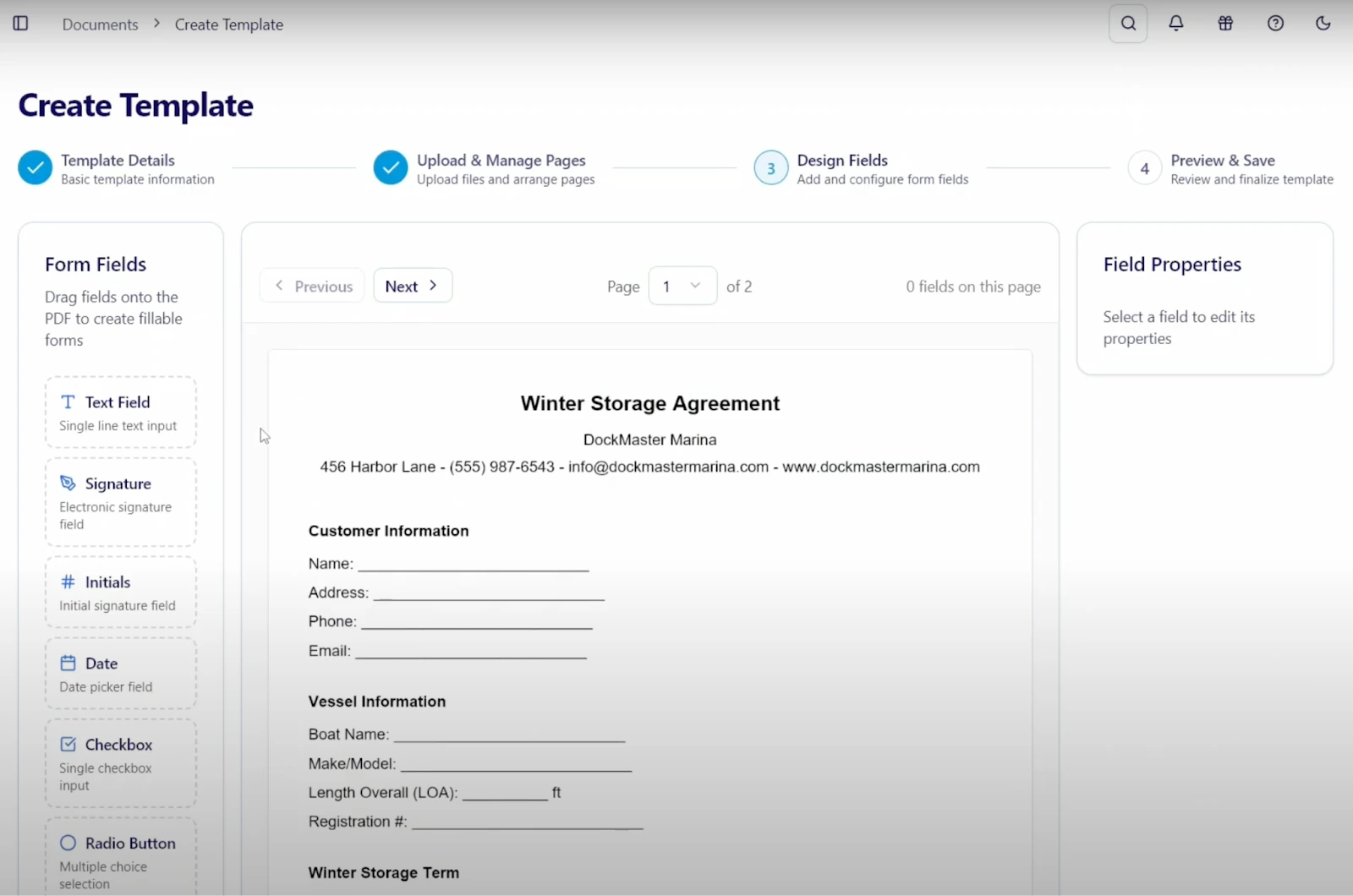Choose the Initials field element
Viewport: 1353px width, 896px height.
[120, 593]
